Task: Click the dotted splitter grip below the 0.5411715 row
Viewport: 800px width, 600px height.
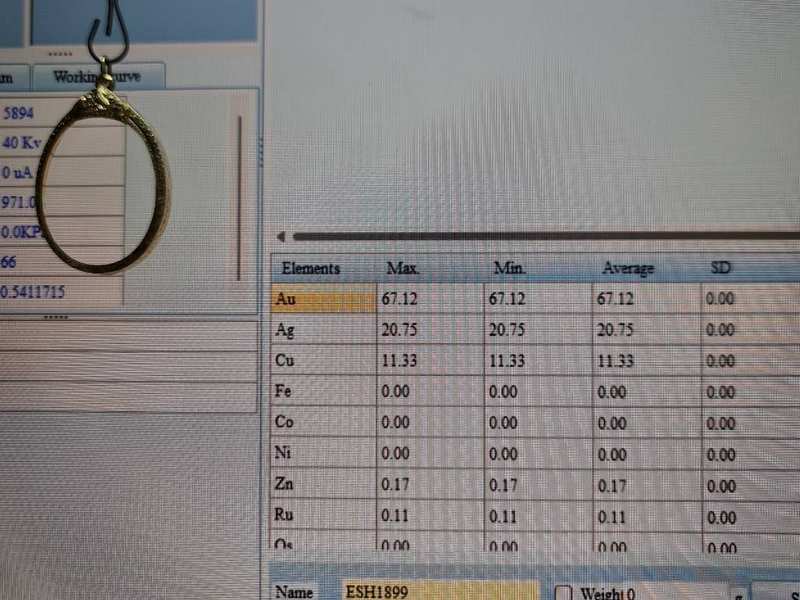Action: [56, 316]
